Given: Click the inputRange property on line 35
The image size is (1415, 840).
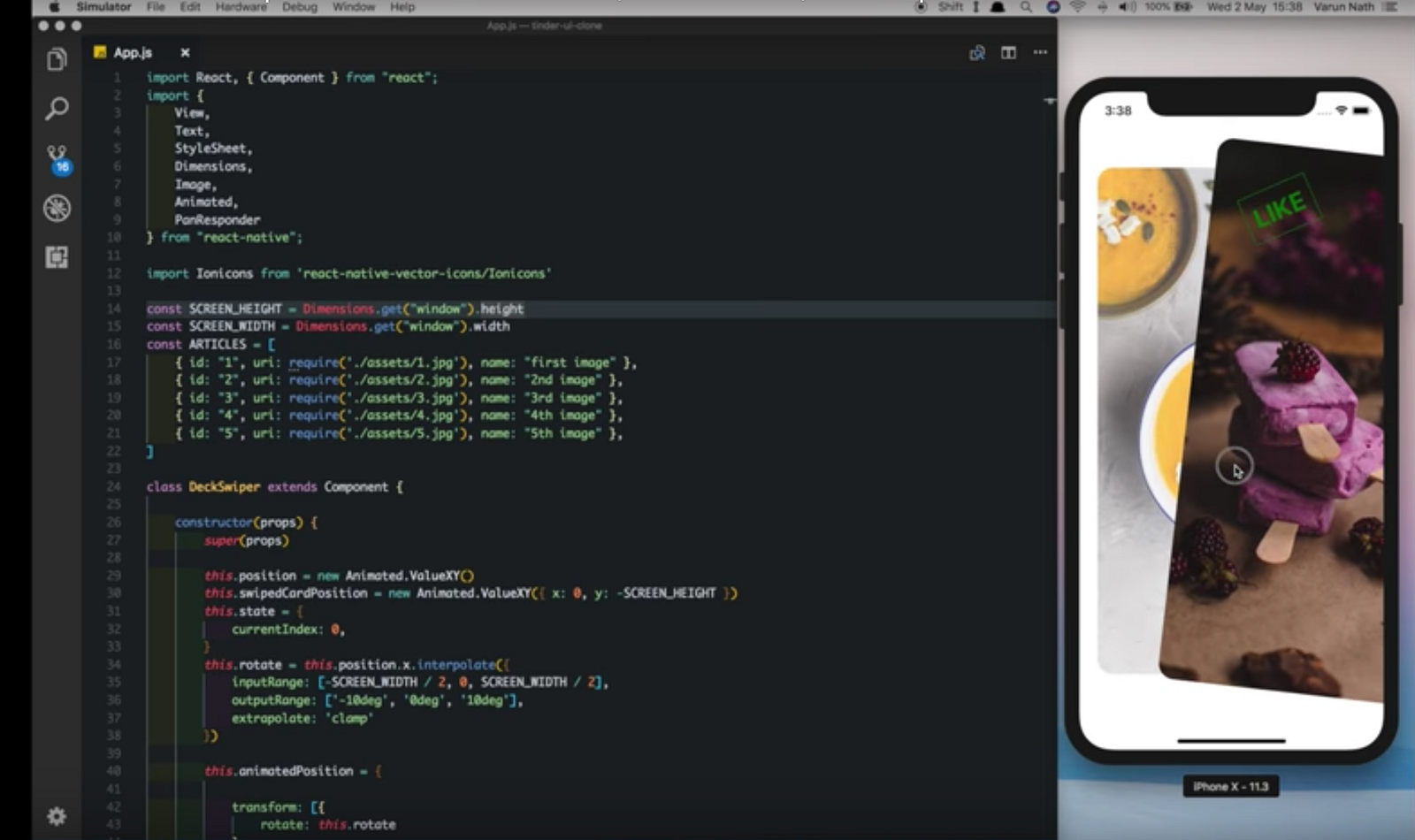Looking at the screenshot, I should coord(268,683).
